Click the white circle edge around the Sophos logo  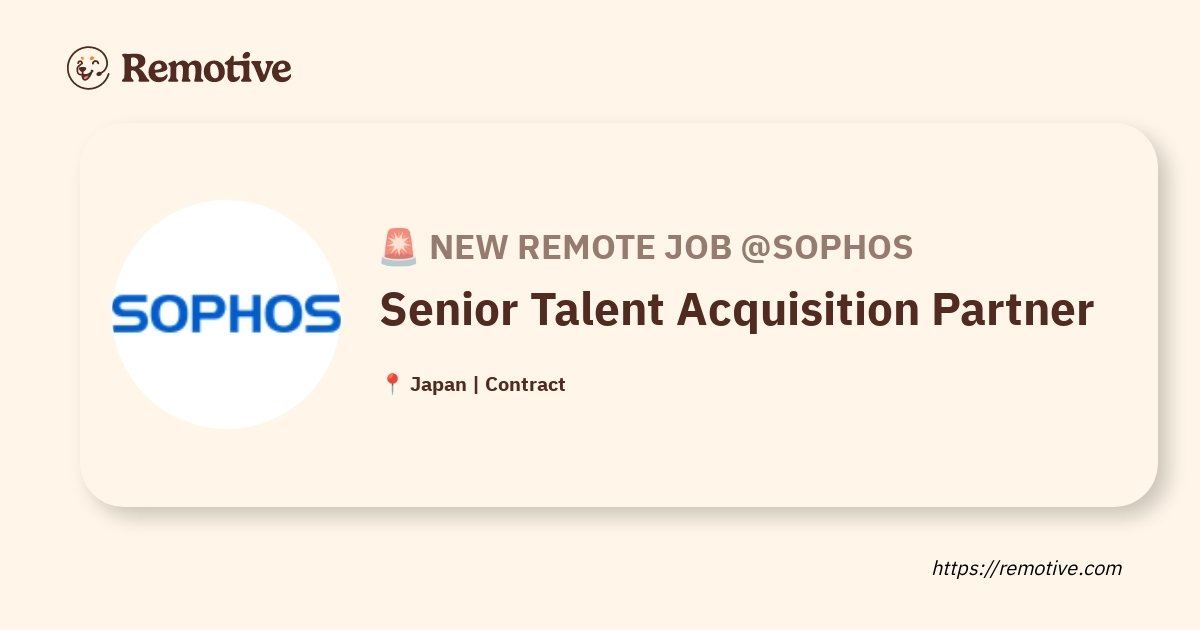(x=226, y=205)
